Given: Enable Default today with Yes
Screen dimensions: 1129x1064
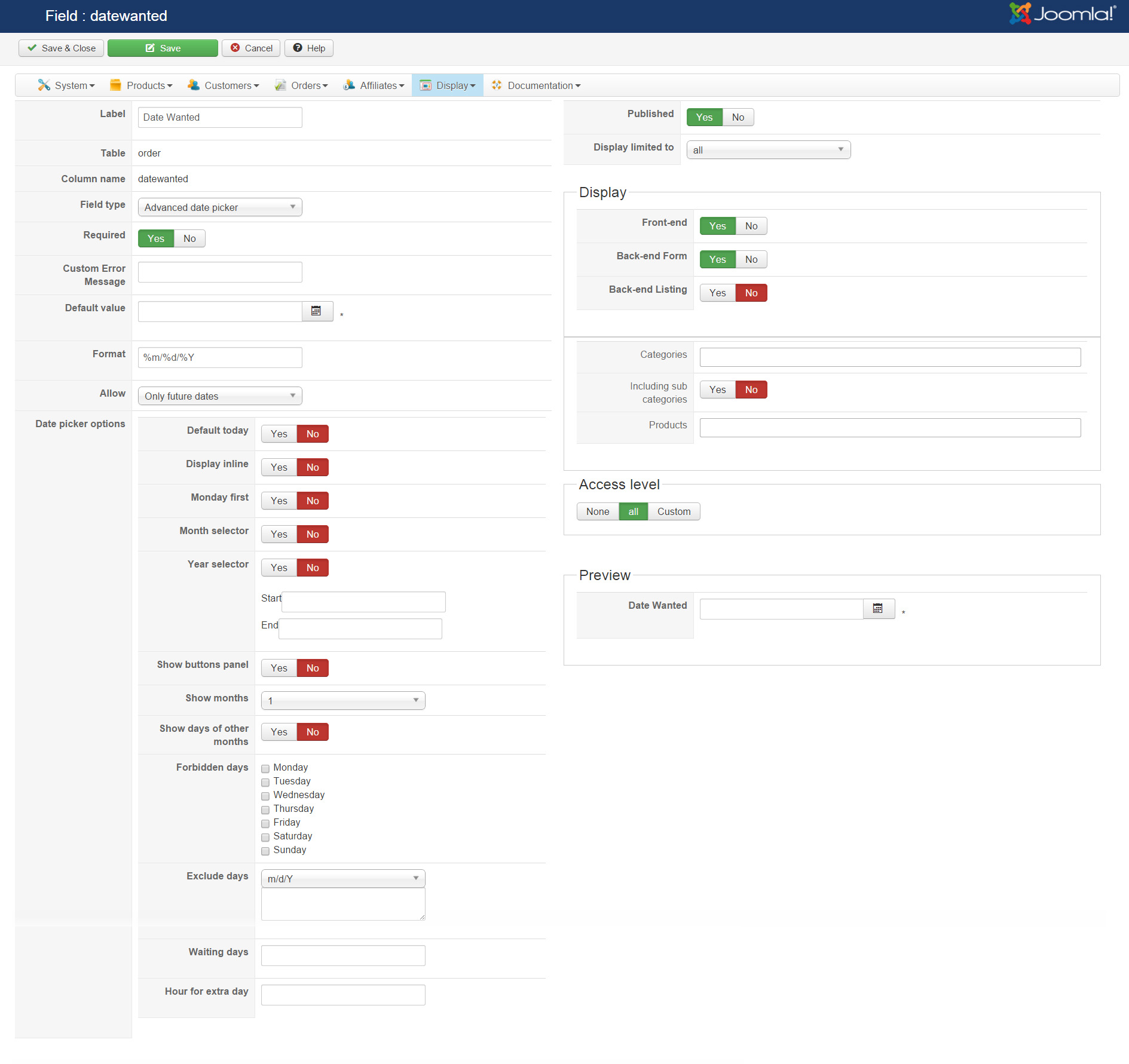Looking at the screenshot, I should coord(279,434).
